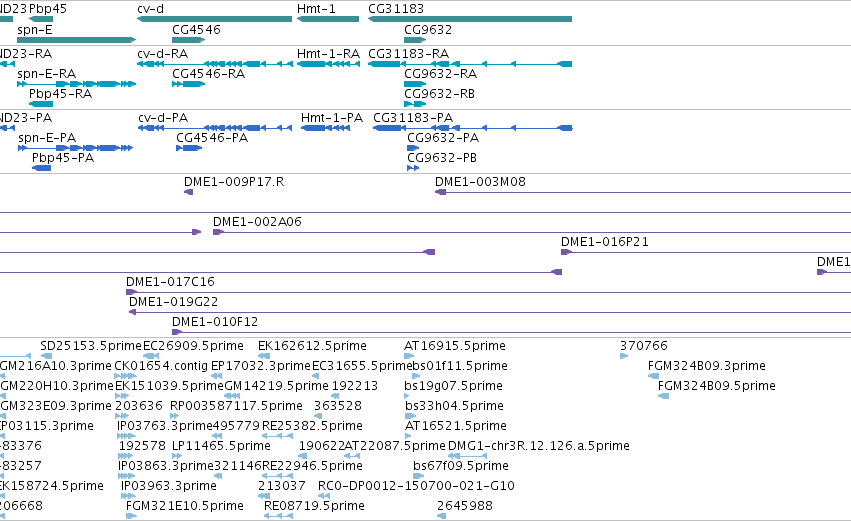Select the DME1-003M08 BAC label
The height and width of the screenshot is (521, 851).
pos(480,182)
